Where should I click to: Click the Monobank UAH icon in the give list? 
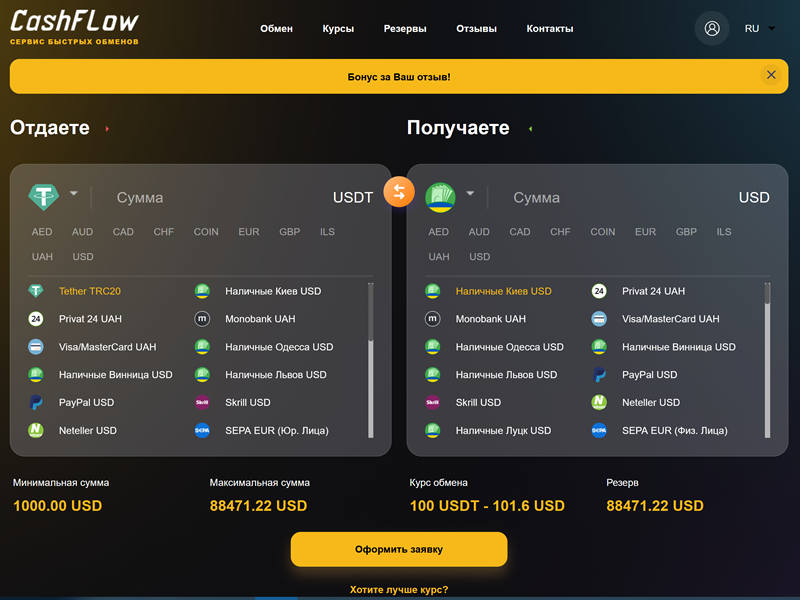[x=202, y=319]
